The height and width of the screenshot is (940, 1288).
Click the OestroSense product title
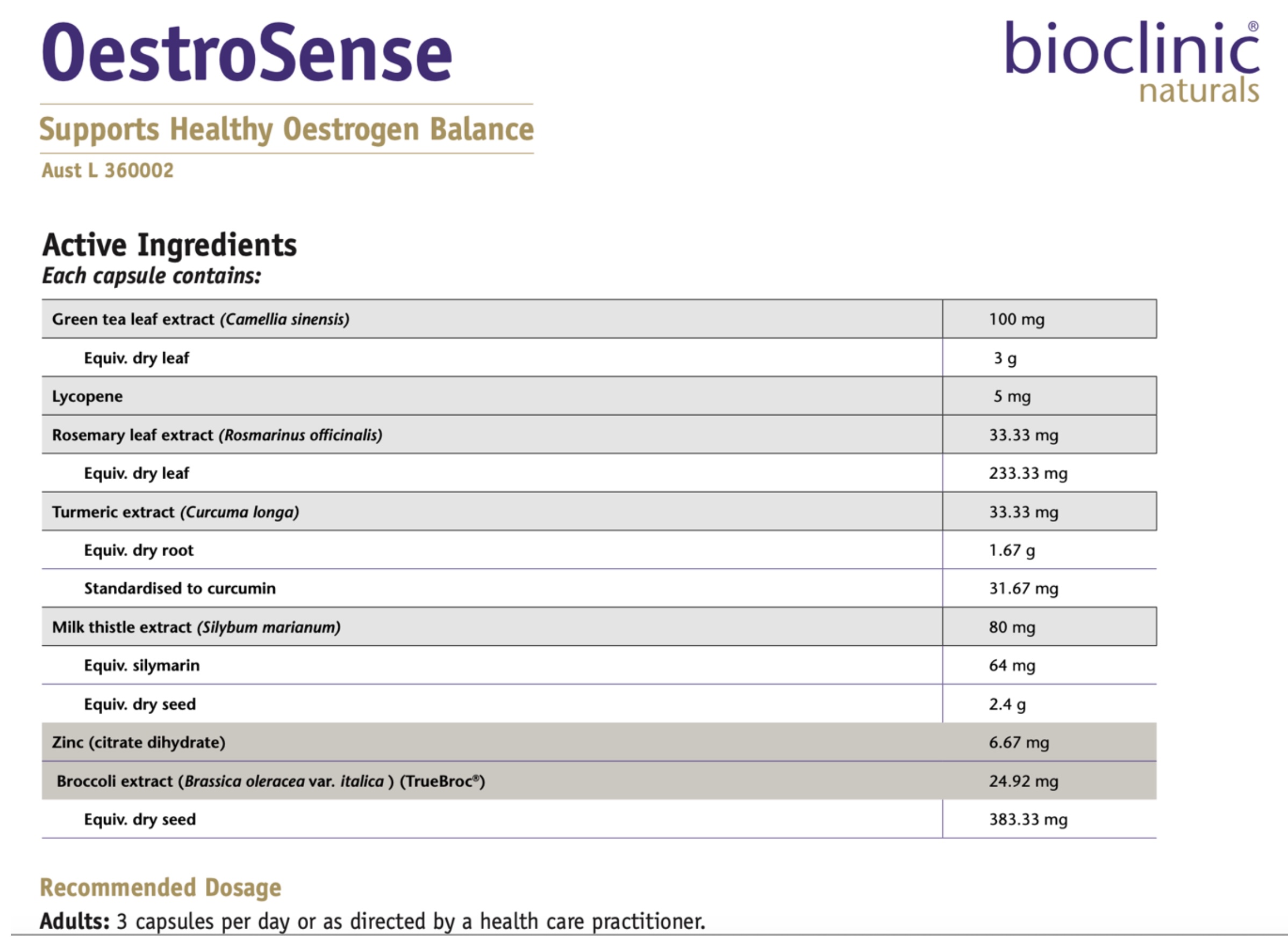point(247,53)
